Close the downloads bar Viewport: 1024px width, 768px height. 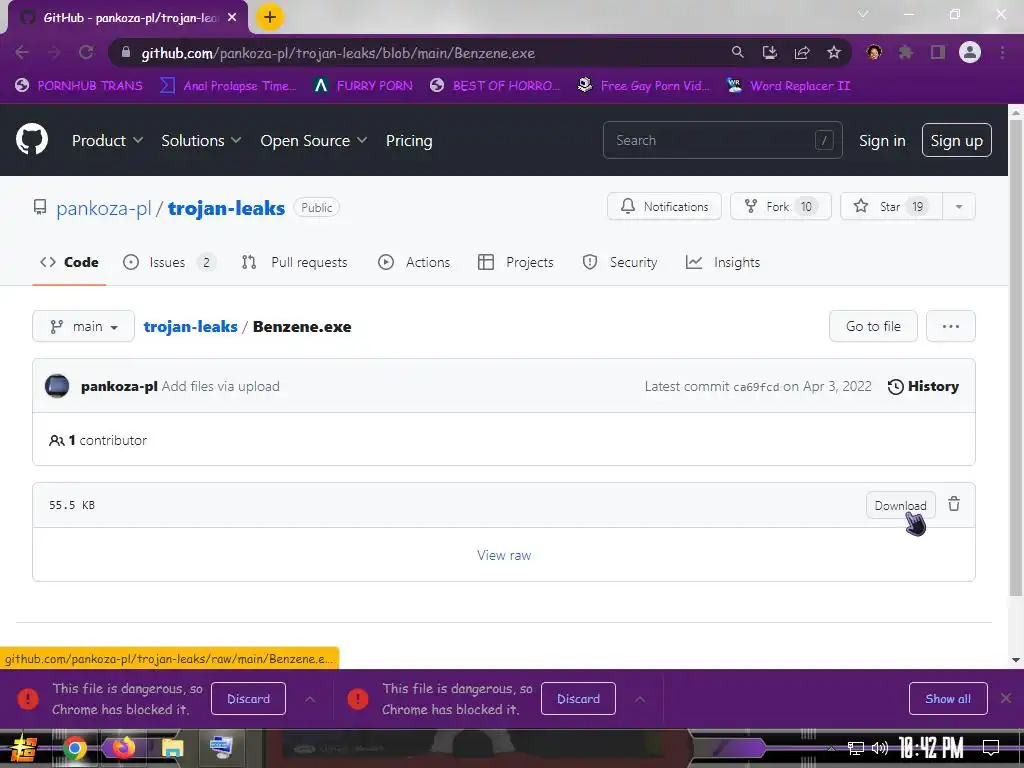click(x=1006, y=698)
